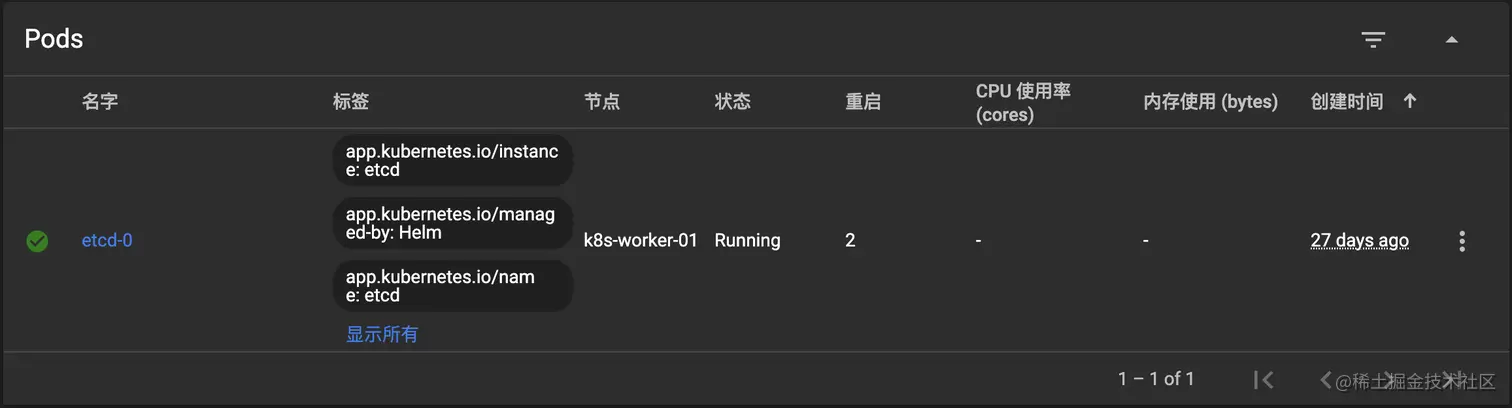
Task: Click the green running status checkmark icon
Action: [37, 241]
